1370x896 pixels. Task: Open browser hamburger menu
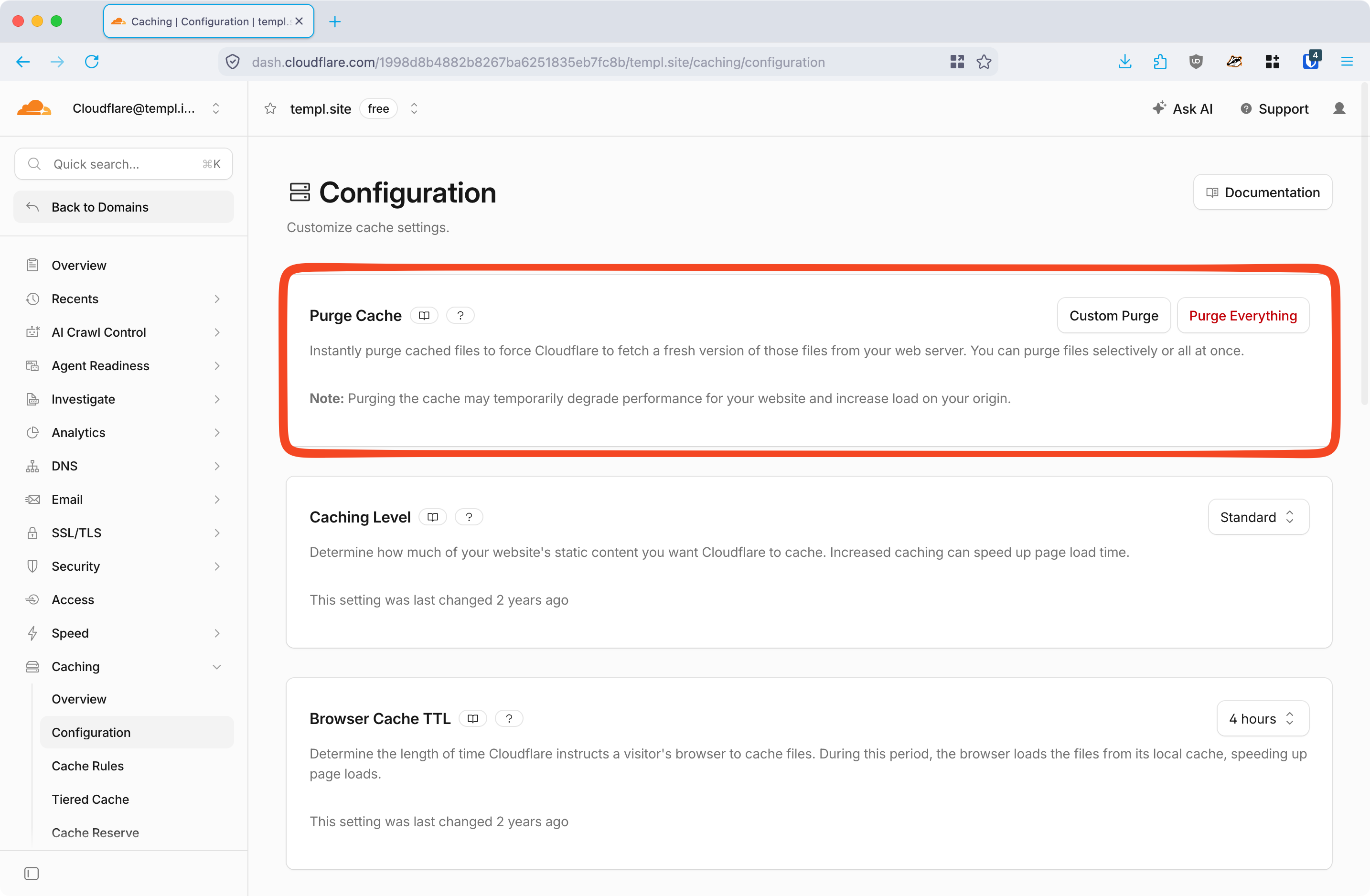coord(1347,62)
